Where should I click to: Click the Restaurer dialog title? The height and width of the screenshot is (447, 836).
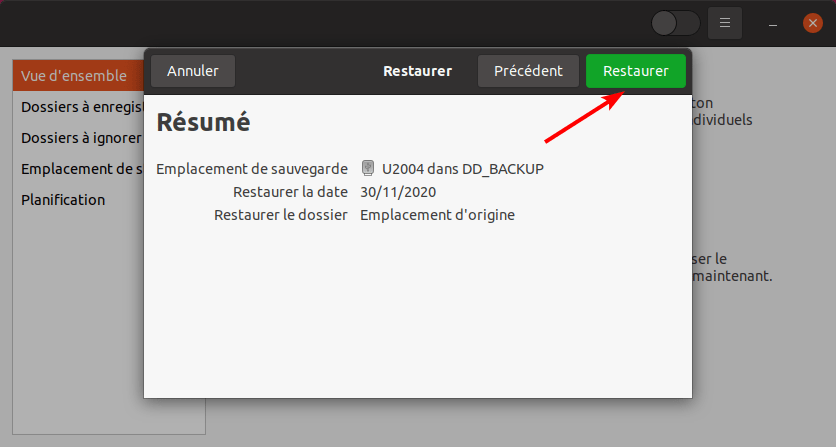point(417,71)
